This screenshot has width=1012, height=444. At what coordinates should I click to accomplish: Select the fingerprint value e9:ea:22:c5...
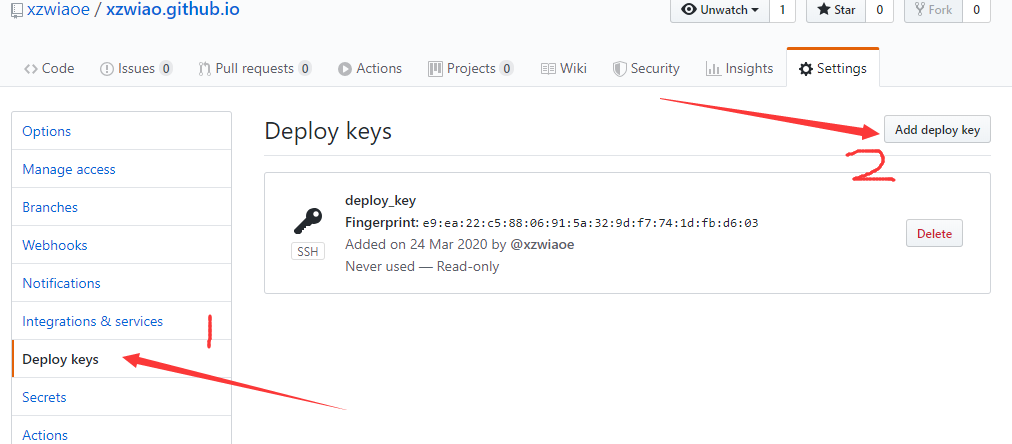pyautogui.click(x=591, y=223)
